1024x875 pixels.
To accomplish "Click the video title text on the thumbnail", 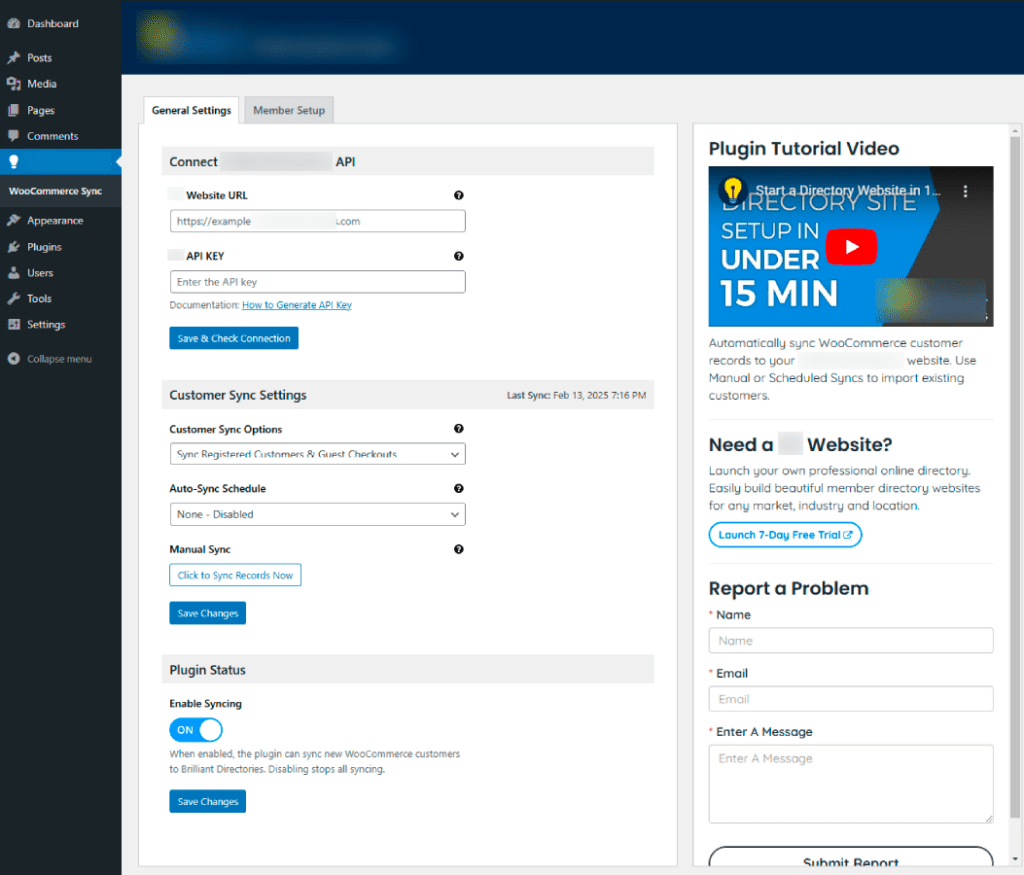I will point(848,190).
